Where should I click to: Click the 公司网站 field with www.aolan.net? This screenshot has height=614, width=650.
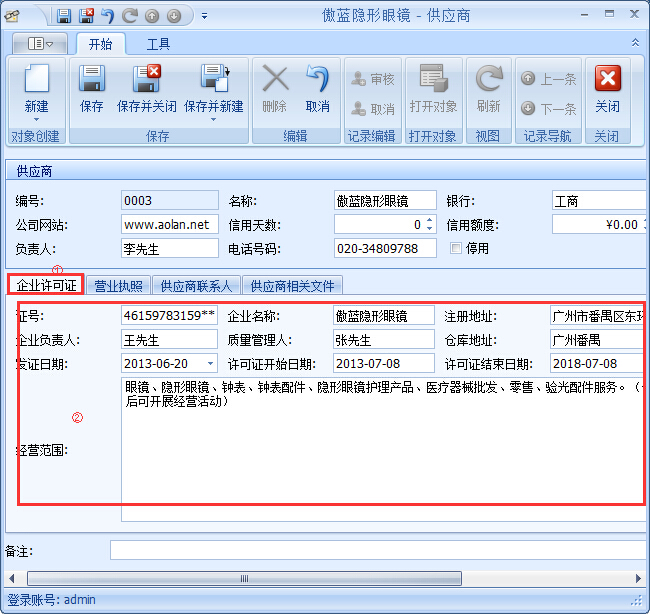coord(169,224)
